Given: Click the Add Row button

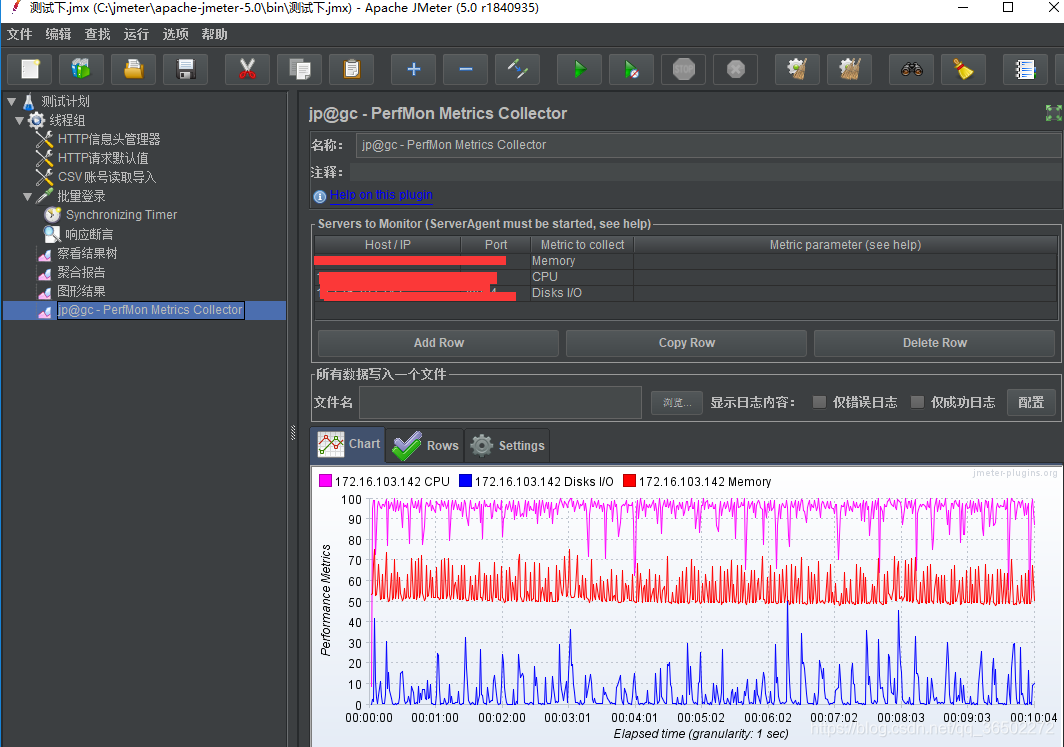Looking at the screenshot, I should (x=438, y=343).
